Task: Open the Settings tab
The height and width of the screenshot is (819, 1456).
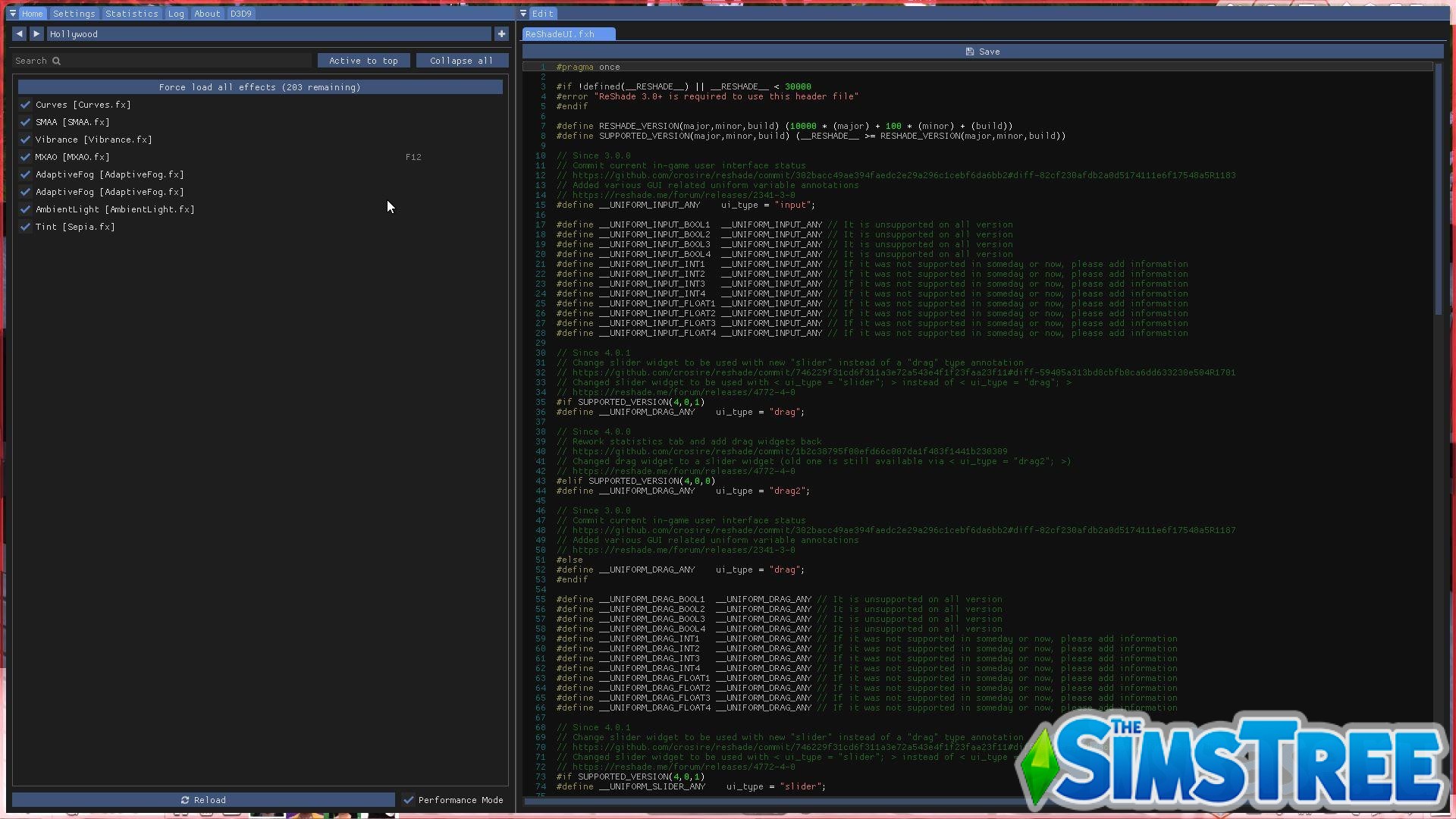Action: (x=74, y=14)
